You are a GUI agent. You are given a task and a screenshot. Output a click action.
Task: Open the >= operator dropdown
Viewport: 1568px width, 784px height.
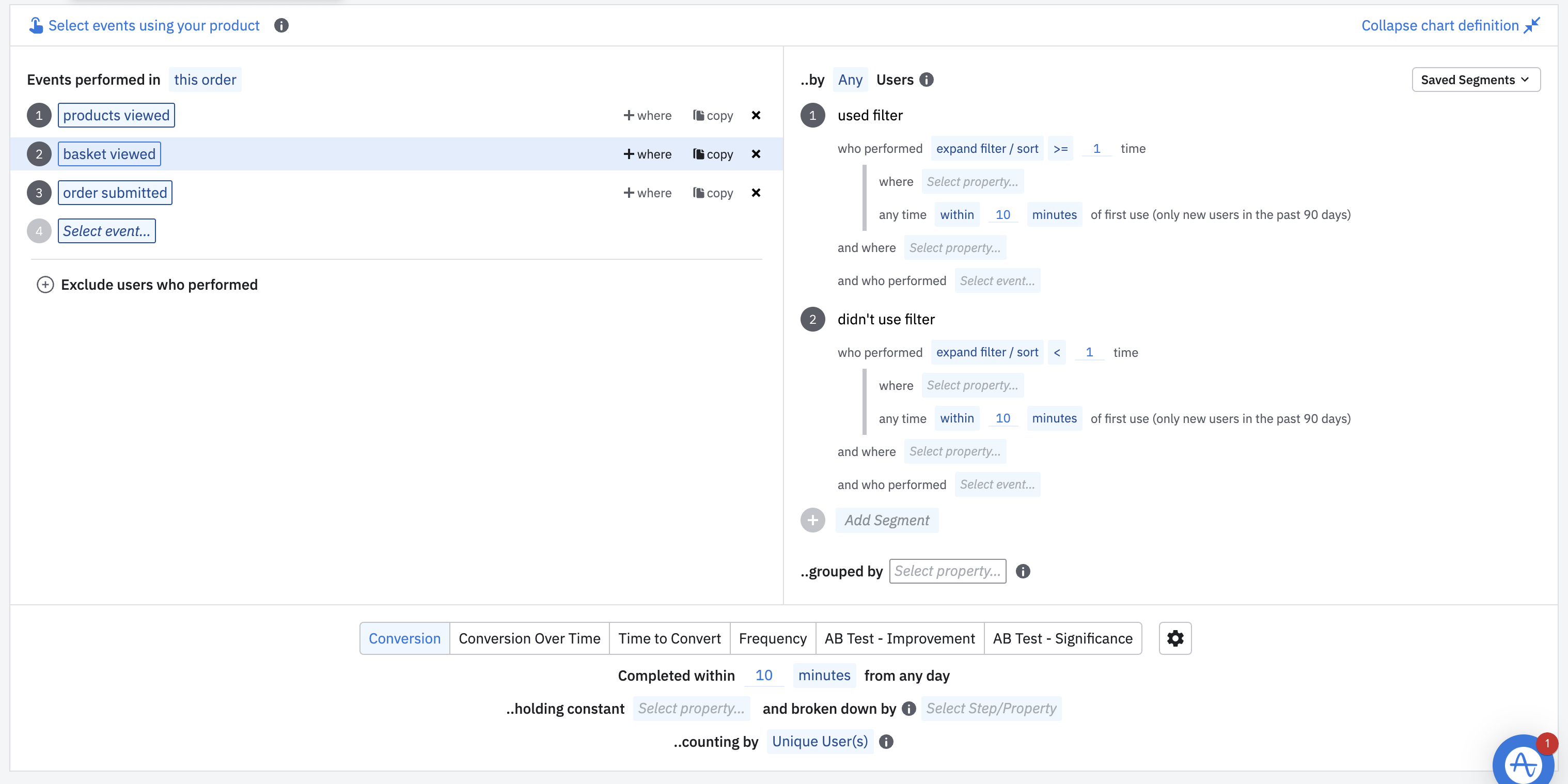tap(1060, 149)
